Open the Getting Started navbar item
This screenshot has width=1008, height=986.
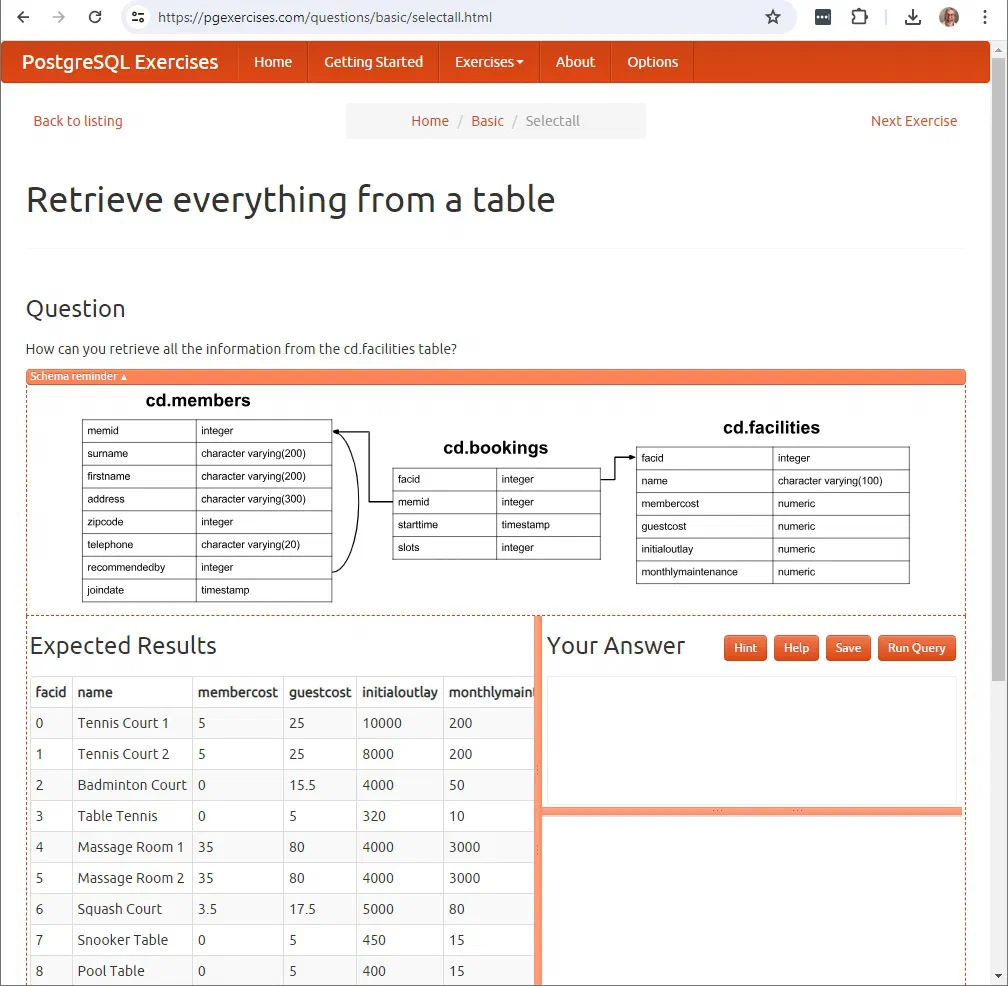[x=374, y=62]
